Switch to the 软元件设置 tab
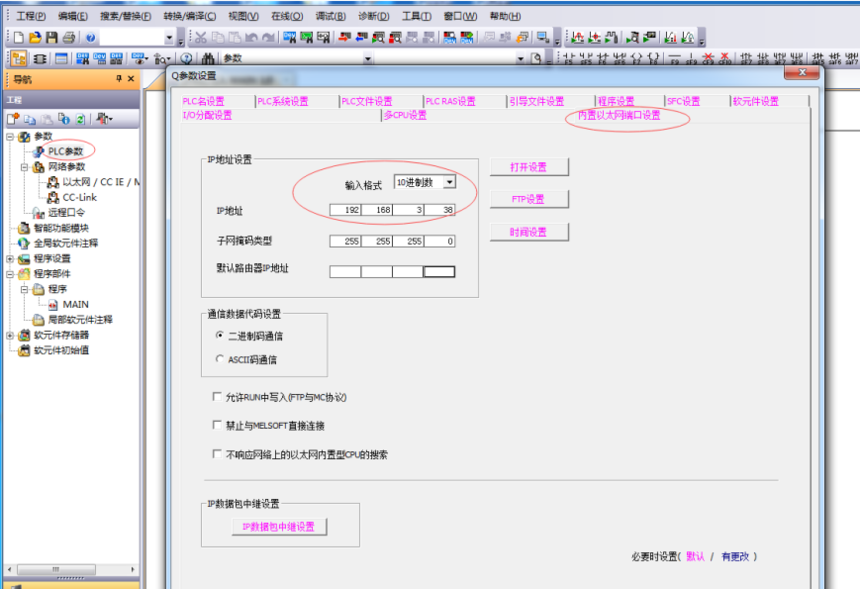 pyautogui.click(x=756, y=101)
